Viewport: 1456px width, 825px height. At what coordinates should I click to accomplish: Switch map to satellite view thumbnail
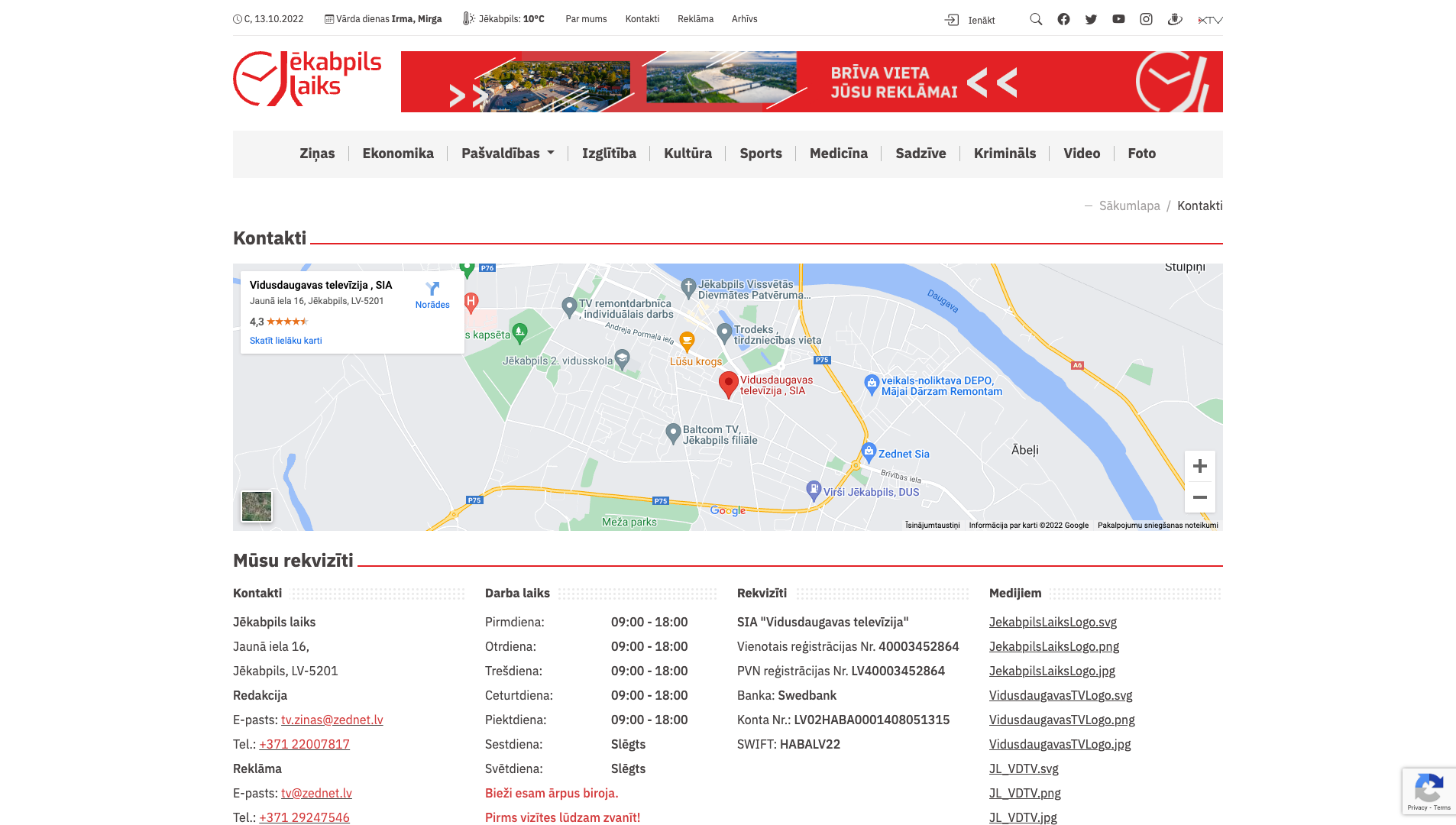257,506
